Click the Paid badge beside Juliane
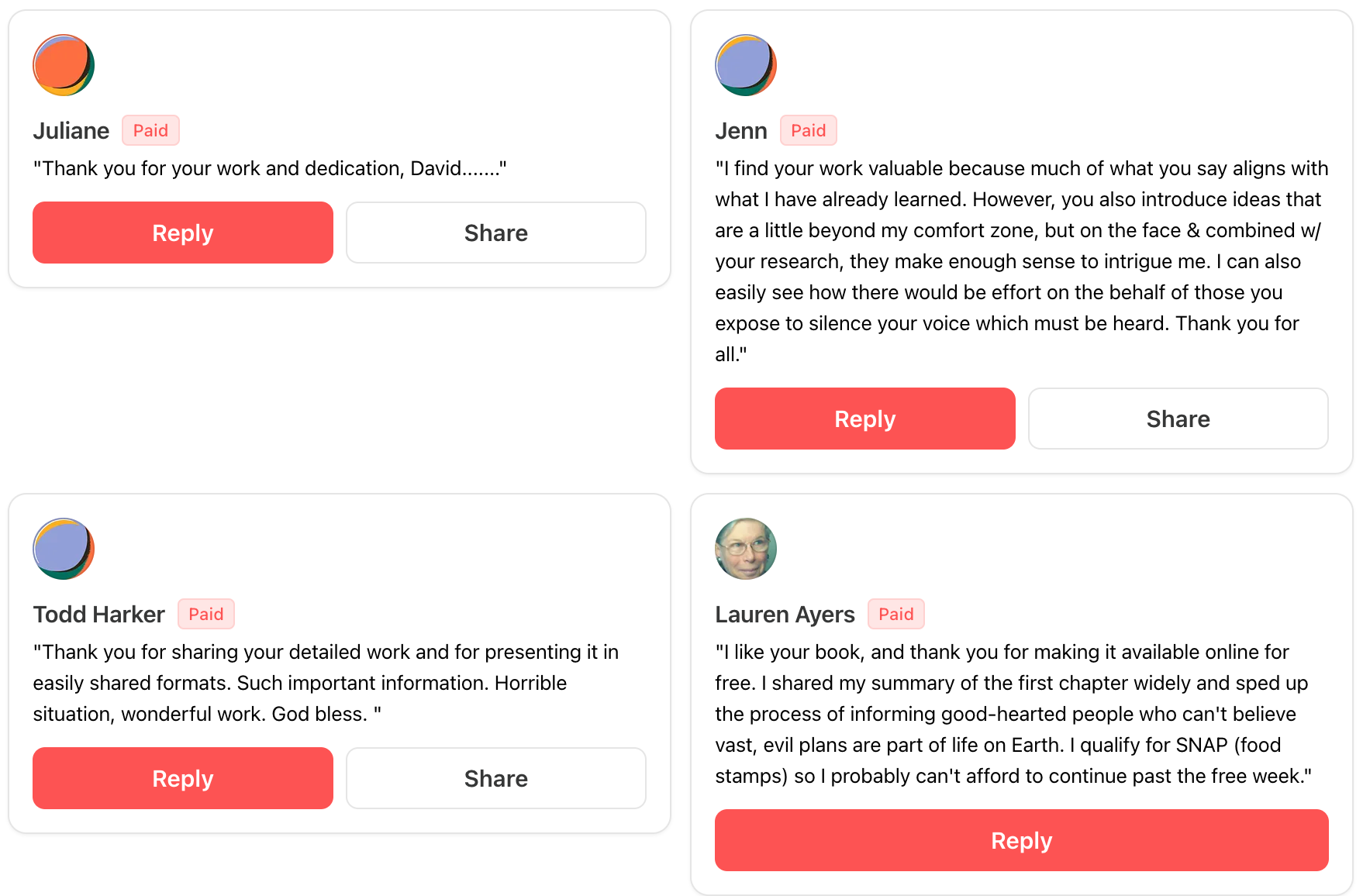Viewport: 1363px width, 896px height. click(150, 130)
